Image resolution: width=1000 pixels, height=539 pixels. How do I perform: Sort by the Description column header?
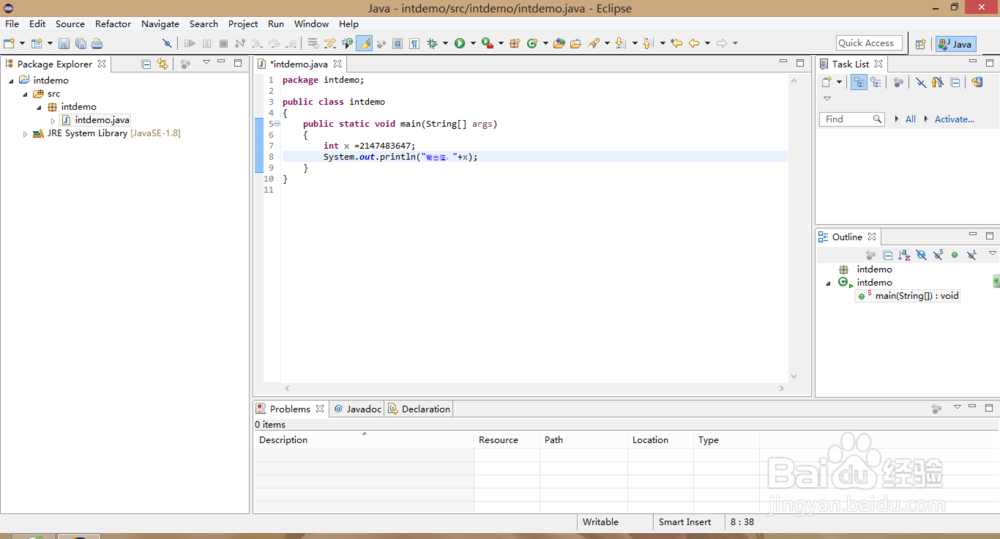tap(364, 440)
